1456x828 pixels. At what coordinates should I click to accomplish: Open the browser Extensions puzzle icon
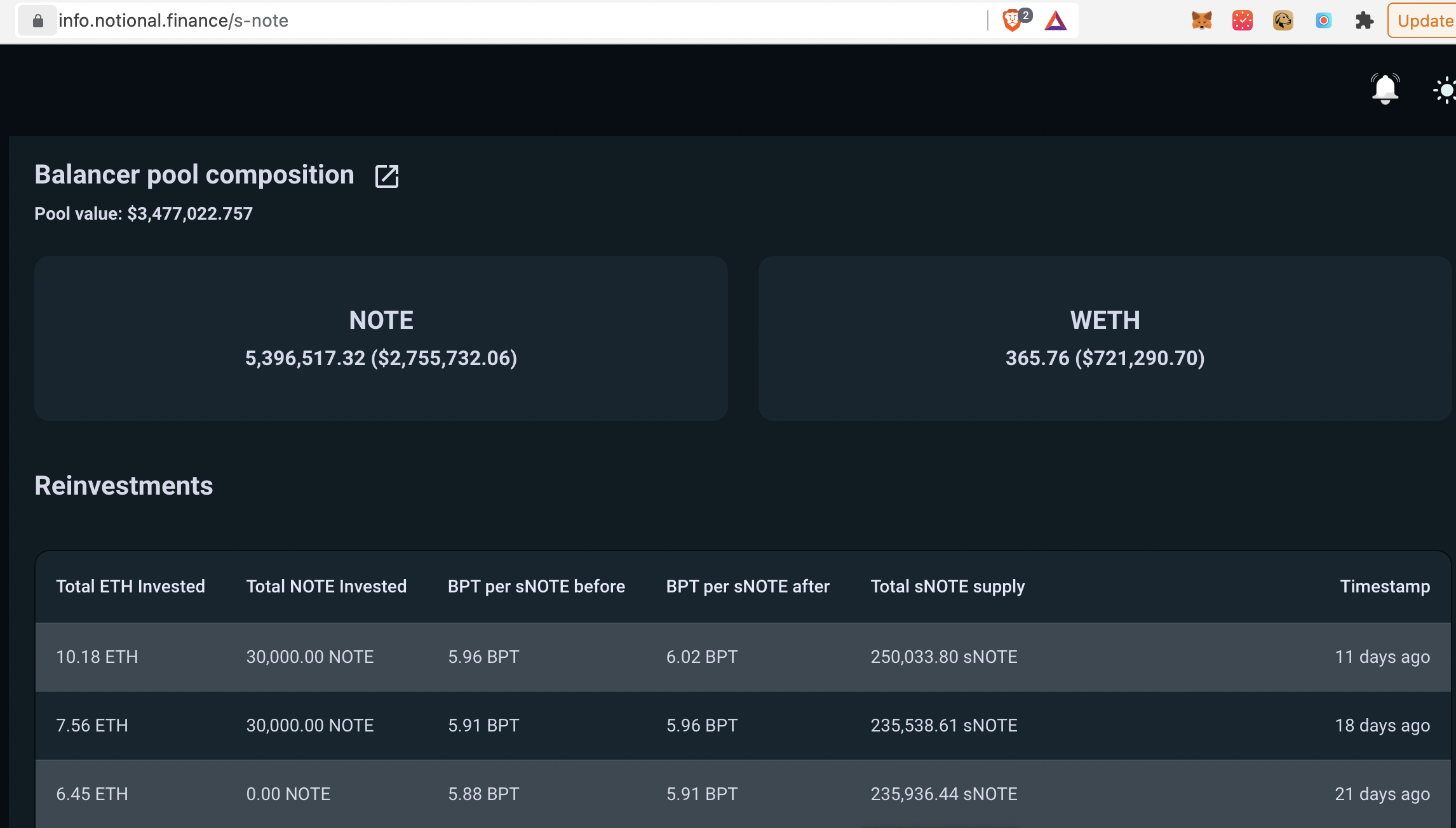coord(1364,20)
